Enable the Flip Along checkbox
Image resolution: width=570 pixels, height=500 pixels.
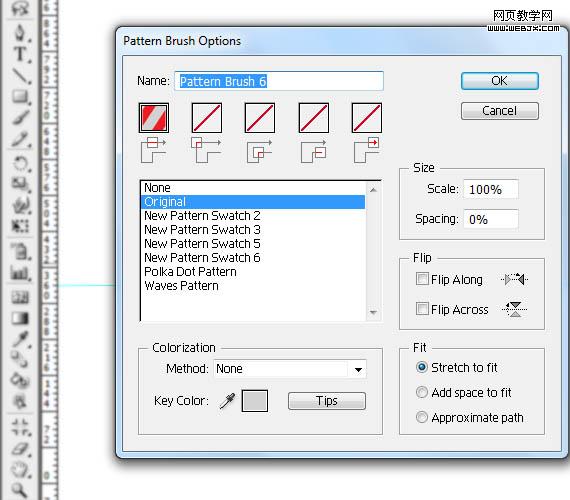422,279
